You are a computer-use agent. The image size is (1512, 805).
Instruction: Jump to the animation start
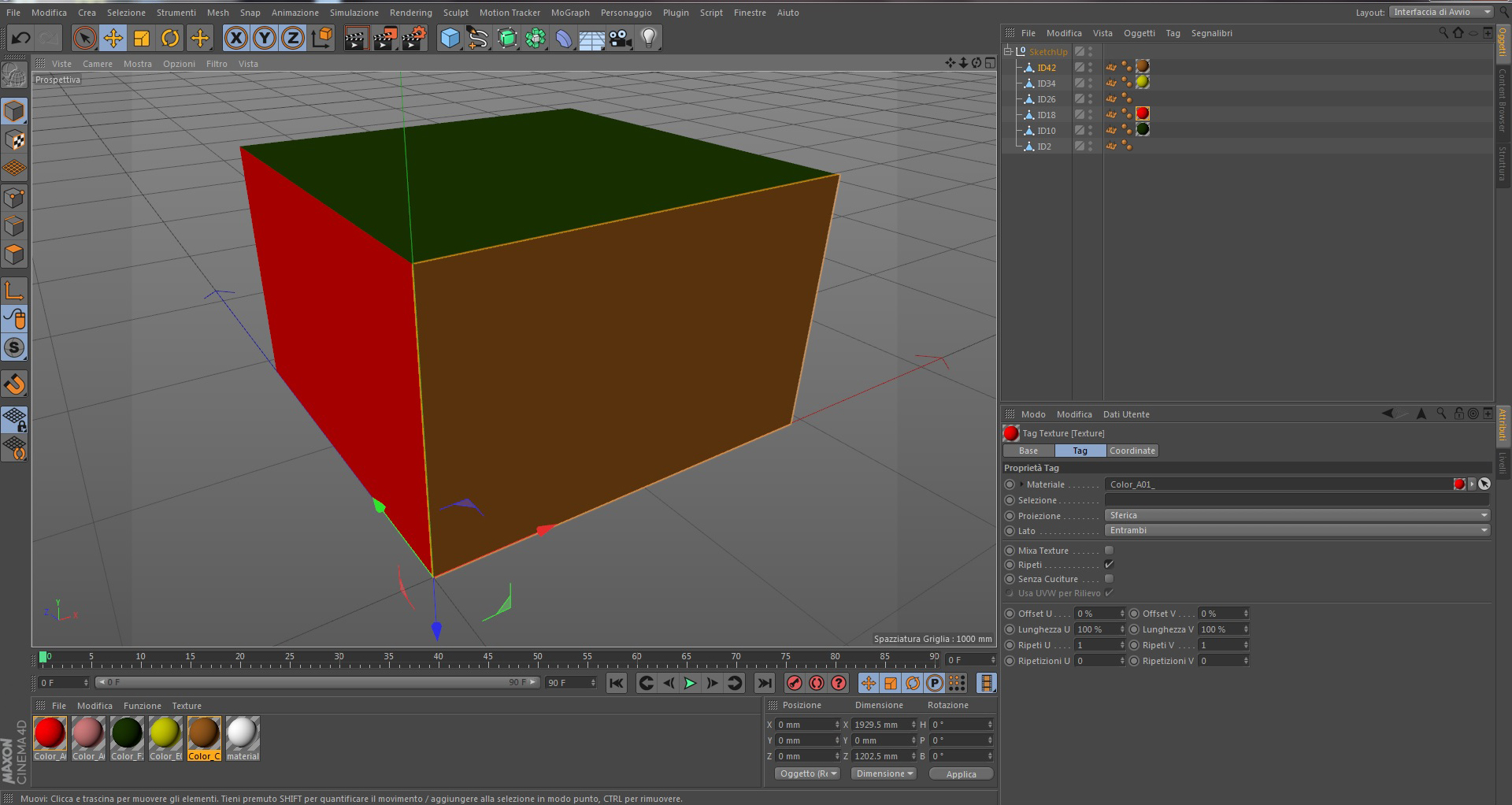point(617,683)
